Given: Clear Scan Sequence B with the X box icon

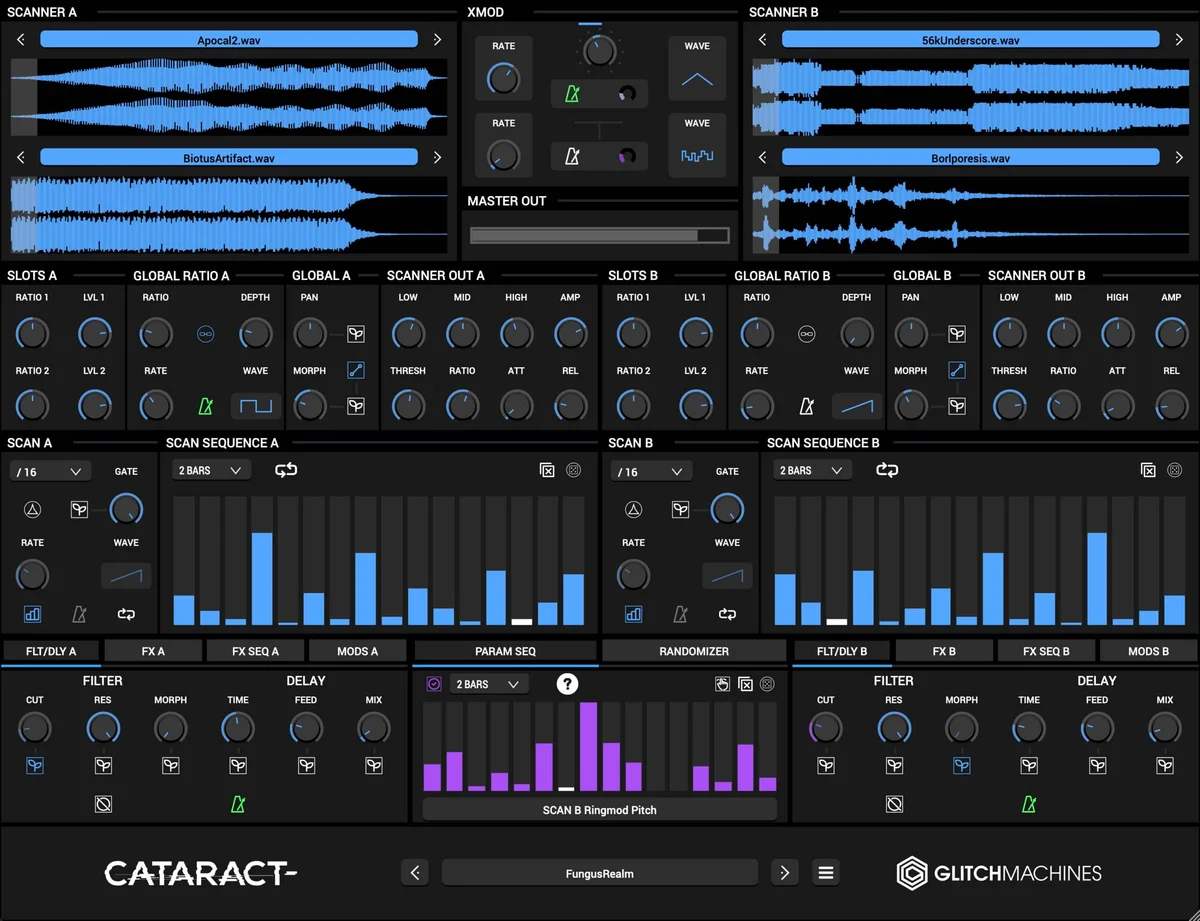Looking at the screenshot, I should point(1148,470).
